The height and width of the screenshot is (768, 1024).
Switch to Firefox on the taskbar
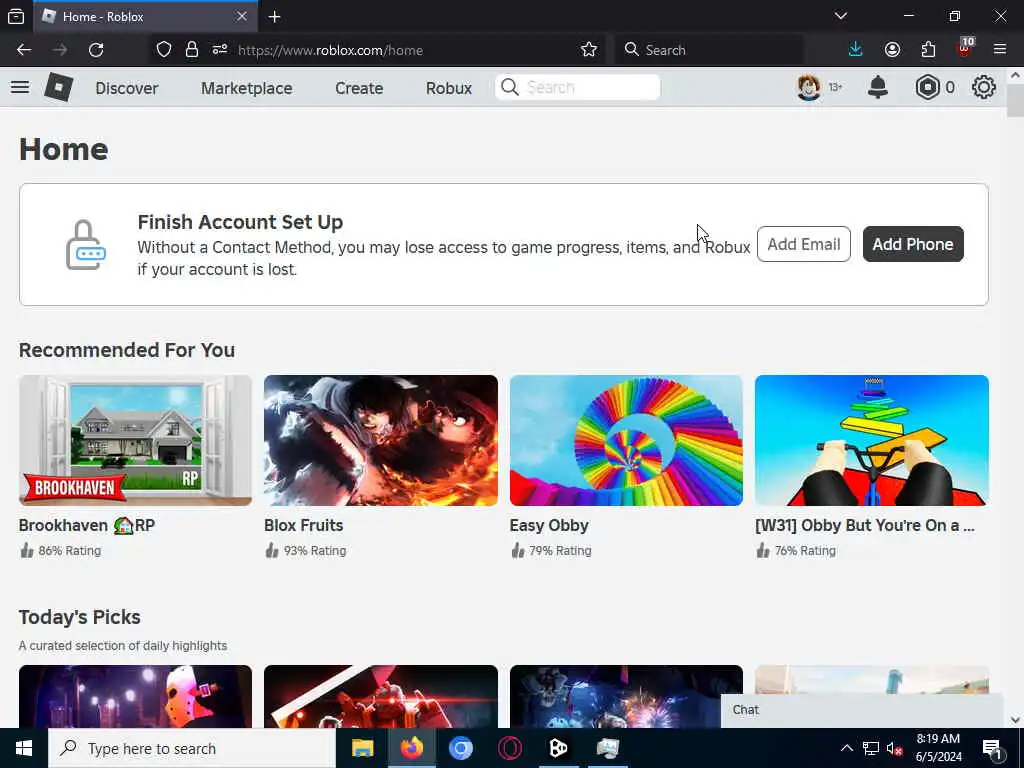click(x=411, y=748)
